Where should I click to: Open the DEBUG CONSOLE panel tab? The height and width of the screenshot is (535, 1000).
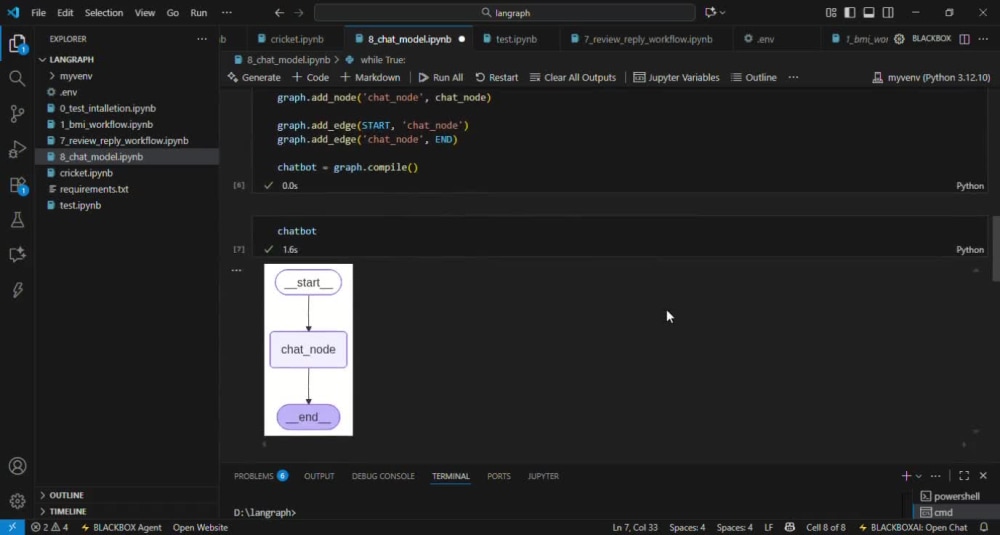383,476
